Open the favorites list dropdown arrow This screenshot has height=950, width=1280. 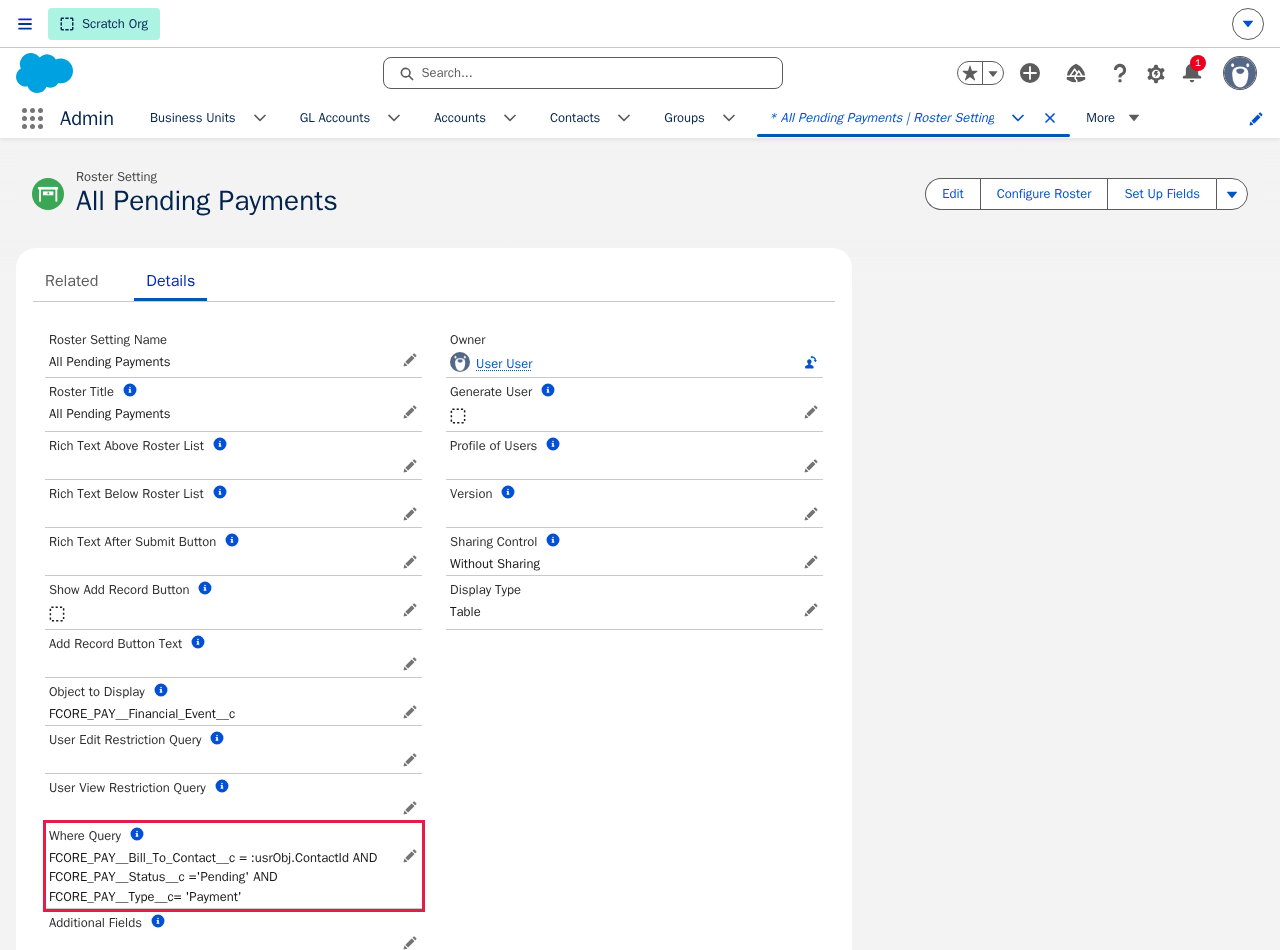point(993,73)
